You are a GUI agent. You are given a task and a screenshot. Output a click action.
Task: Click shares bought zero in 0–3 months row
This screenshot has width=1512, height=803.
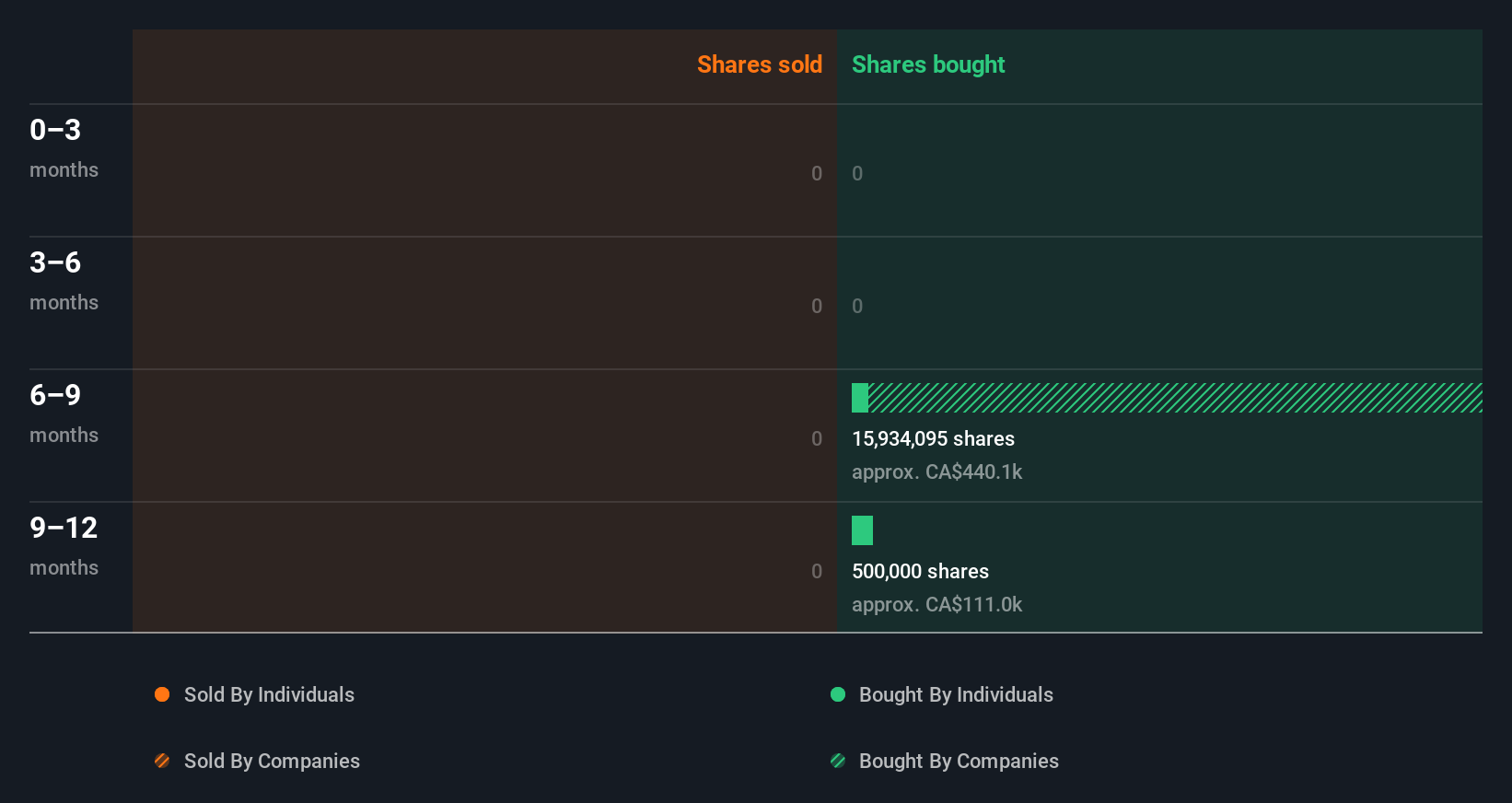click(857, 173)
